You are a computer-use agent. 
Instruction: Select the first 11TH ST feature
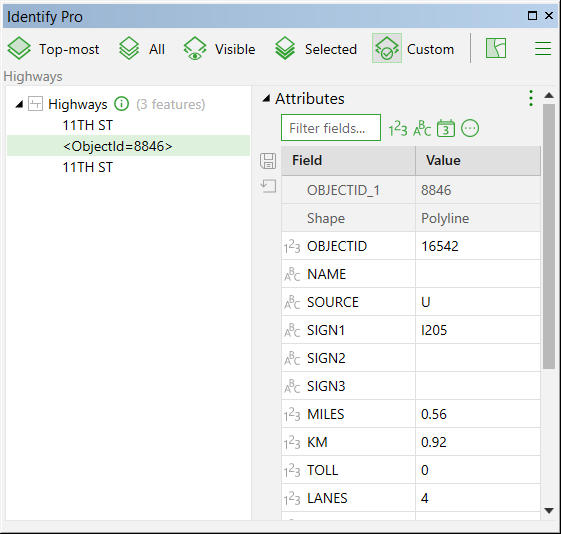[x=88, y=125]
